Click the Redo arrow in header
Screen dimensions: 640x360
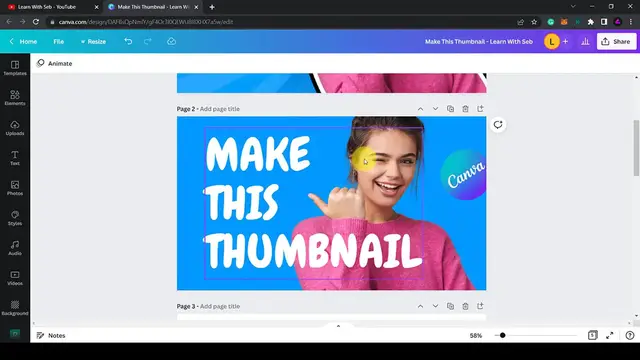[x=148, y=41]
